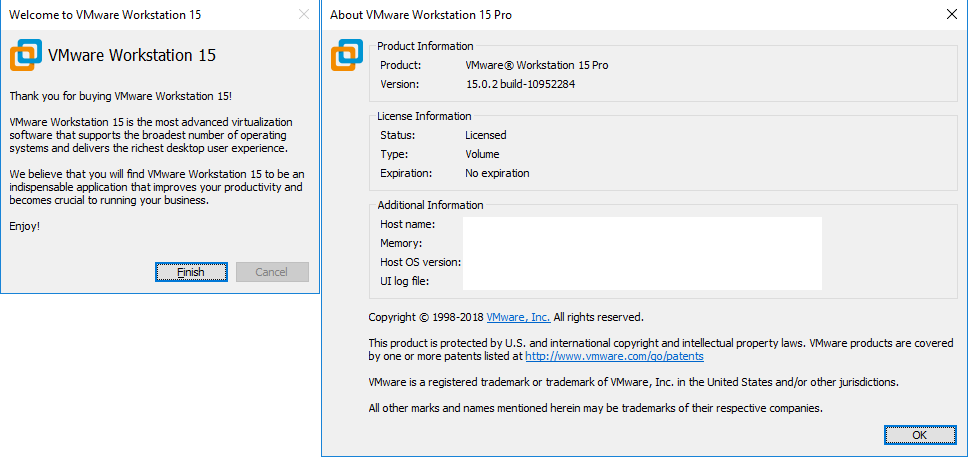Click the license type value Volume
The width and height of the screenshot is (969, 457).
tap(482, 154)
